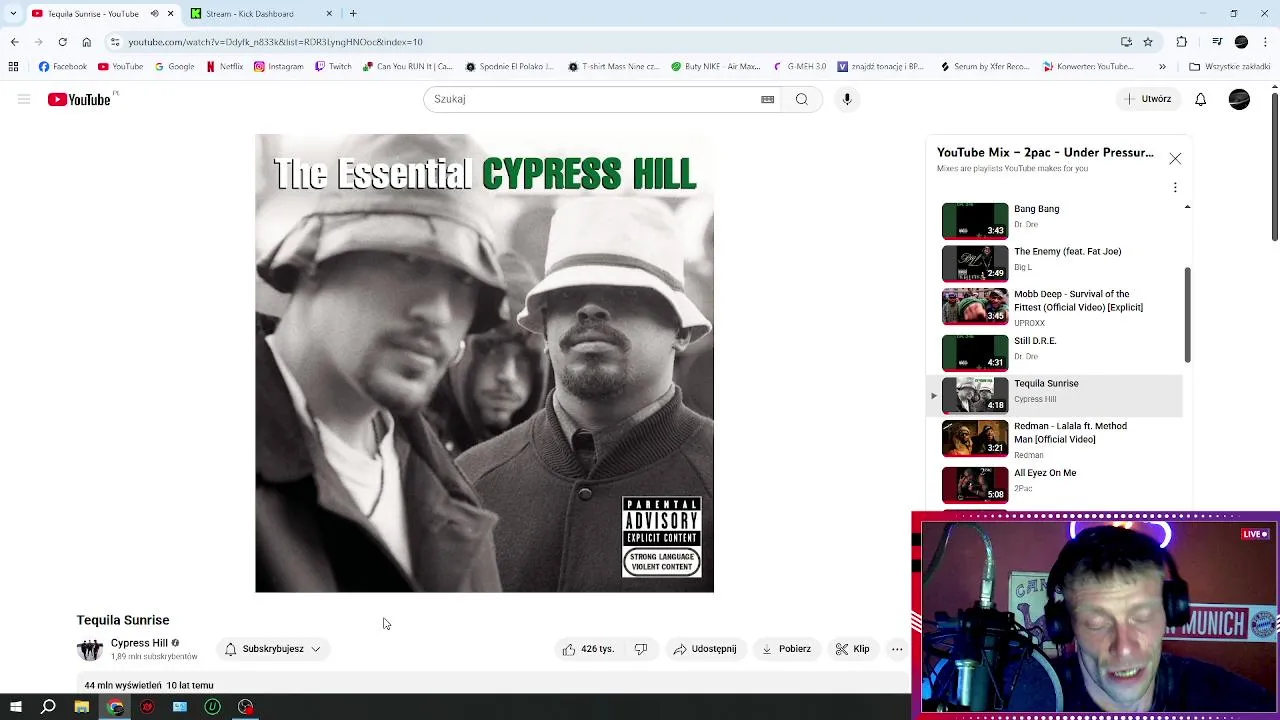The image size is (1280, 720).
Task: Dislike the Tequila Sunrise video
Action: click(641, 649)
